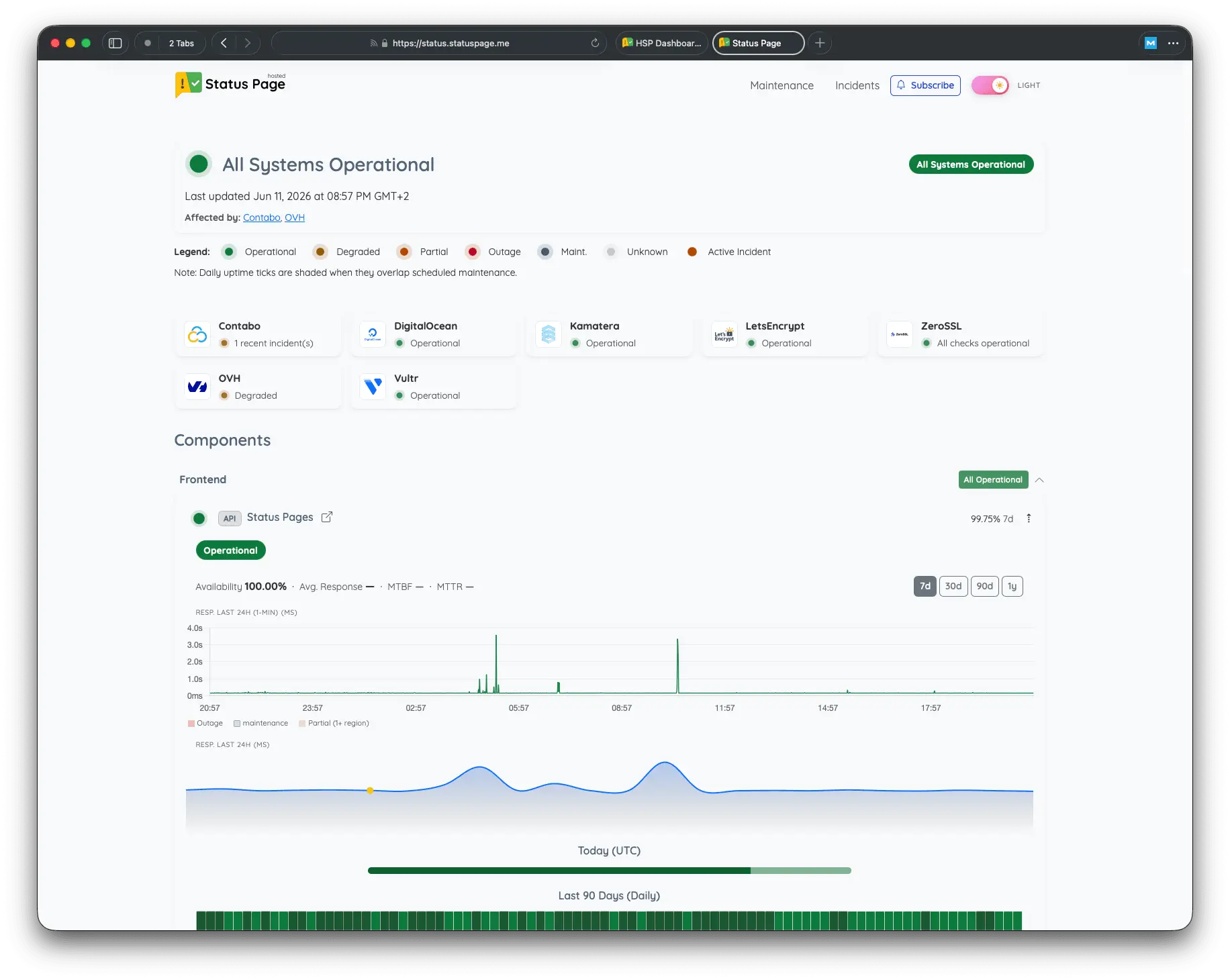1230x980 pixels.
Task: Click the Outage legend red swatch
Action: pos(473,252)
